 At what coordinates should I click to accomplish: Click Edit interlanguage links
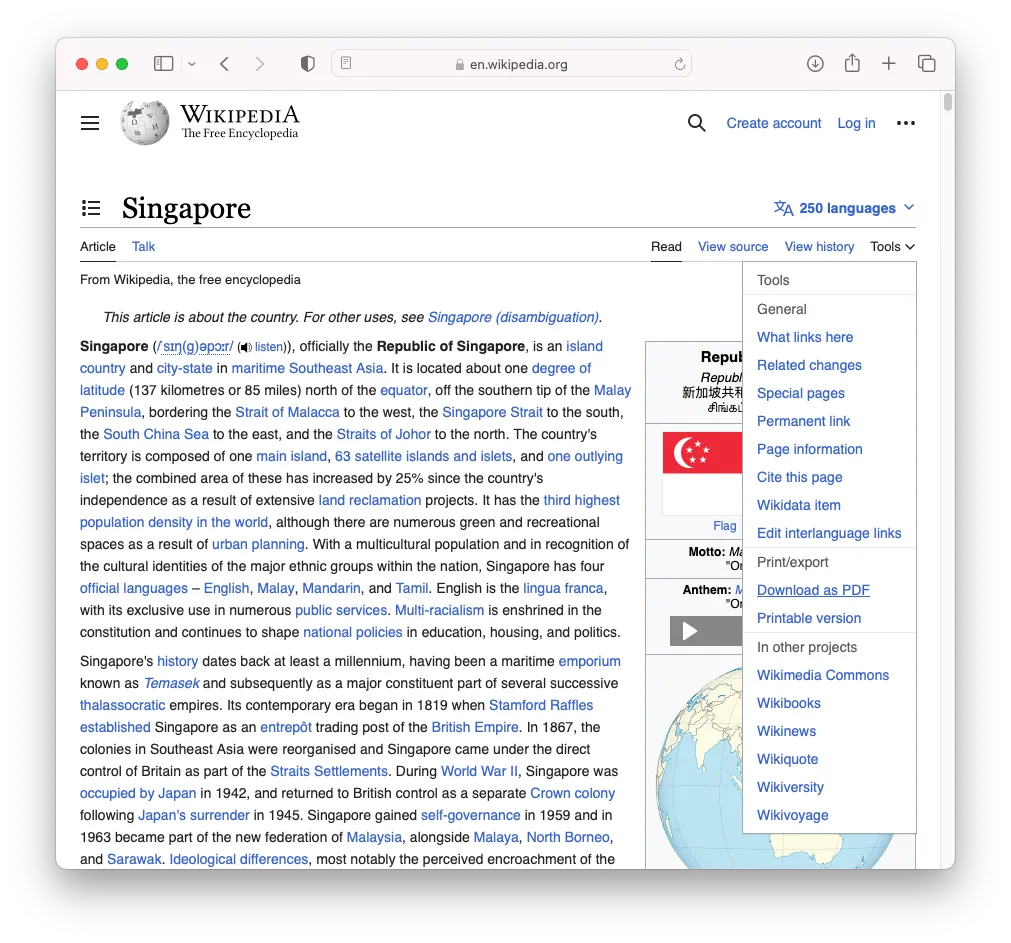point(829,533)
